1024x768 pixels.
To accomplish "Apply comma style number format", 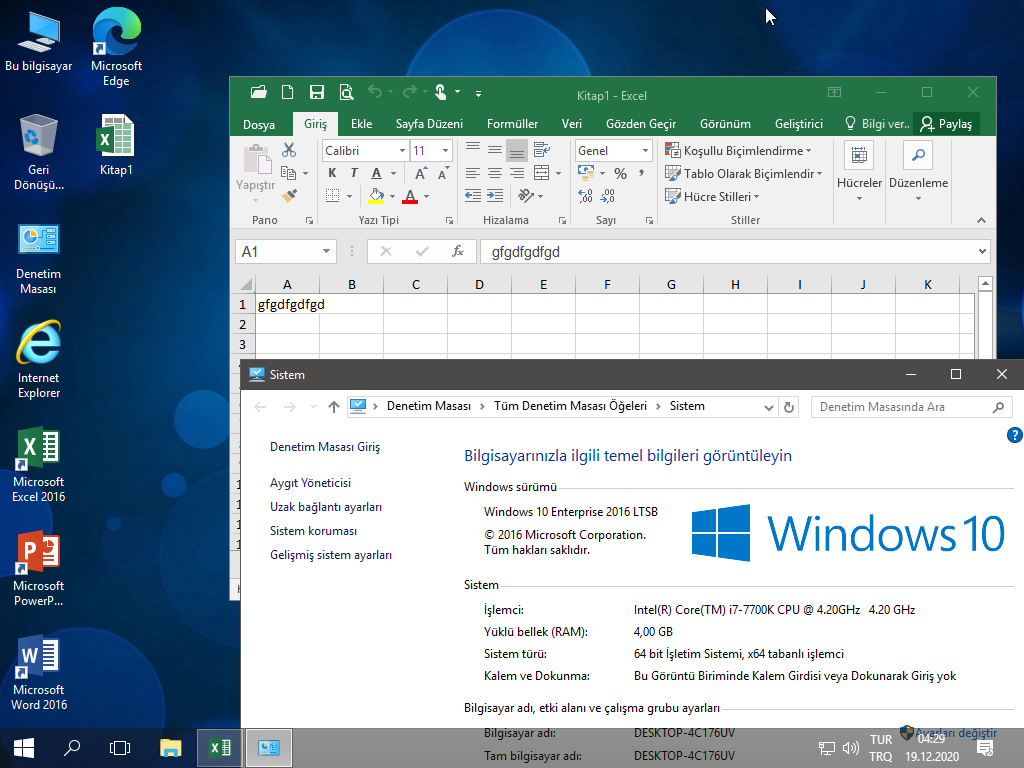I will [642, 173].
